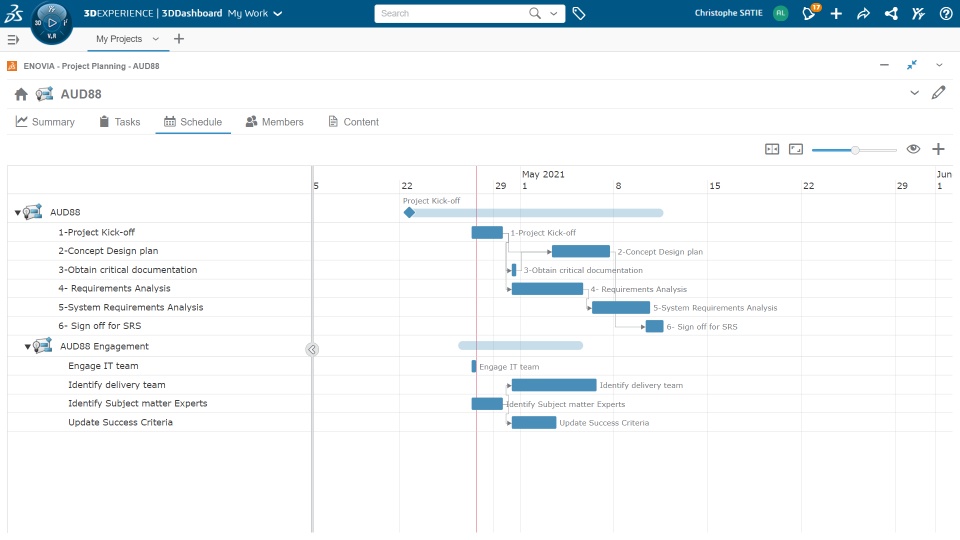Open the search options dropdown arrow
Image resolution: width=960 pixels, height=540 pixels.
(x=553, y=13)
